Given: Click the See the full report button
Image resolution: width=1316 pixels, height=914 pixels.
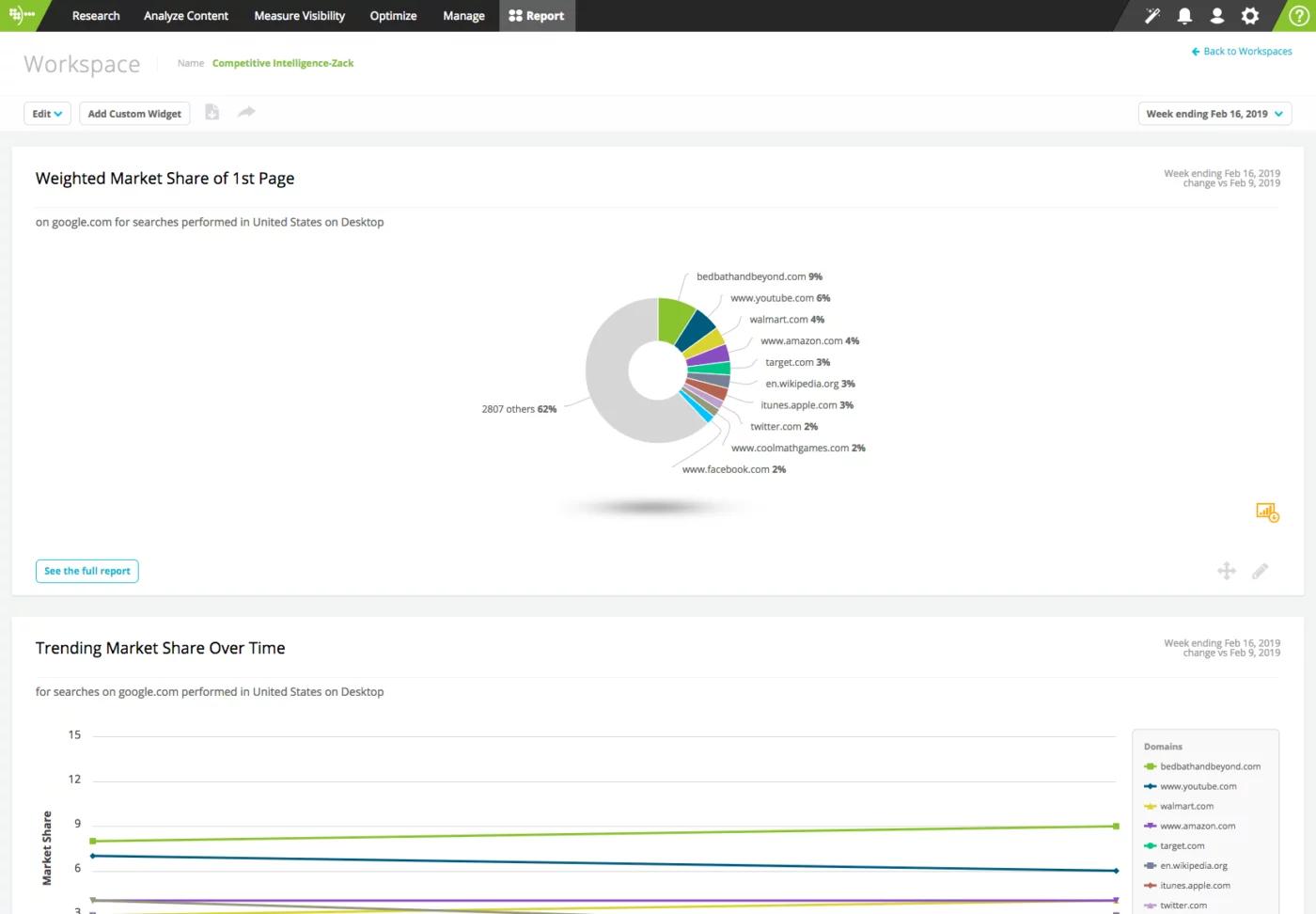Looking at the screenshot, I should pos(86,571).
